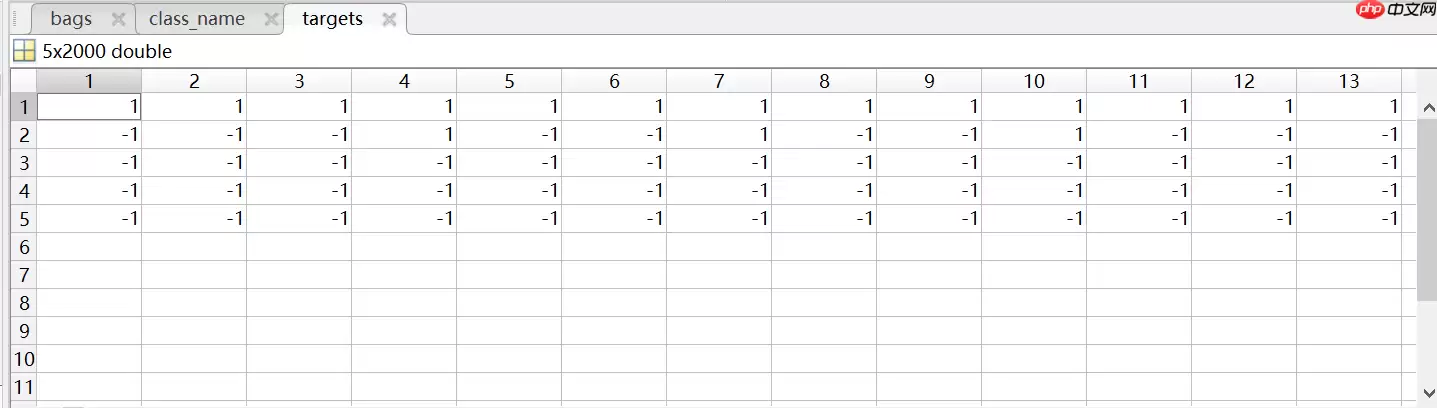
Task: Click the scrollbar down arrow
Action: coord(1427,393)
